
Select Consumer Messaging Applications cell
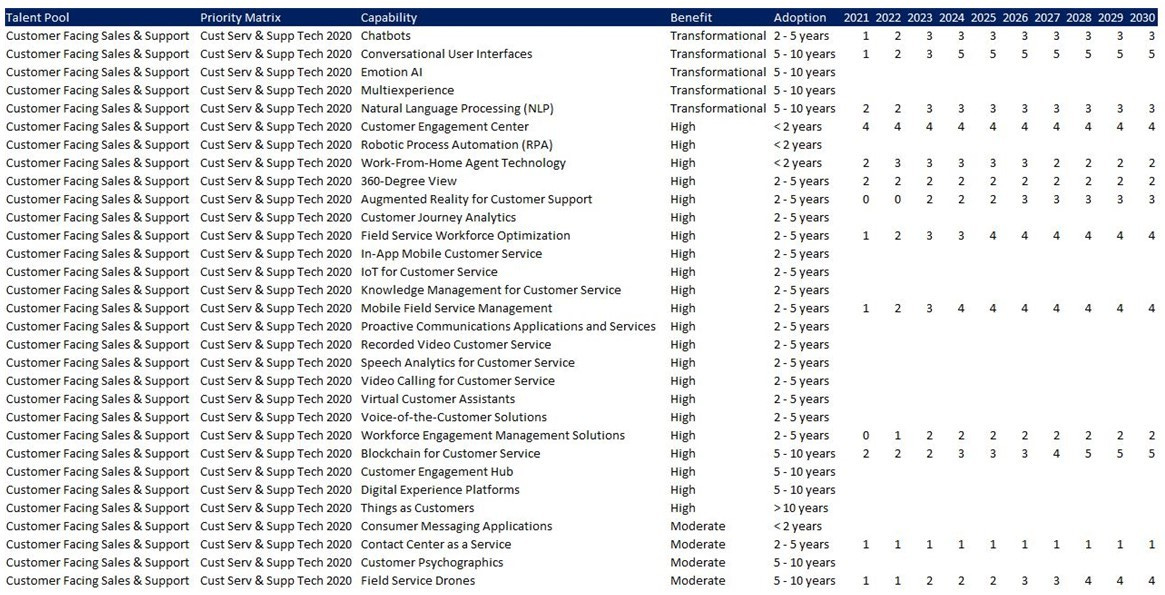tap(457, 527)
